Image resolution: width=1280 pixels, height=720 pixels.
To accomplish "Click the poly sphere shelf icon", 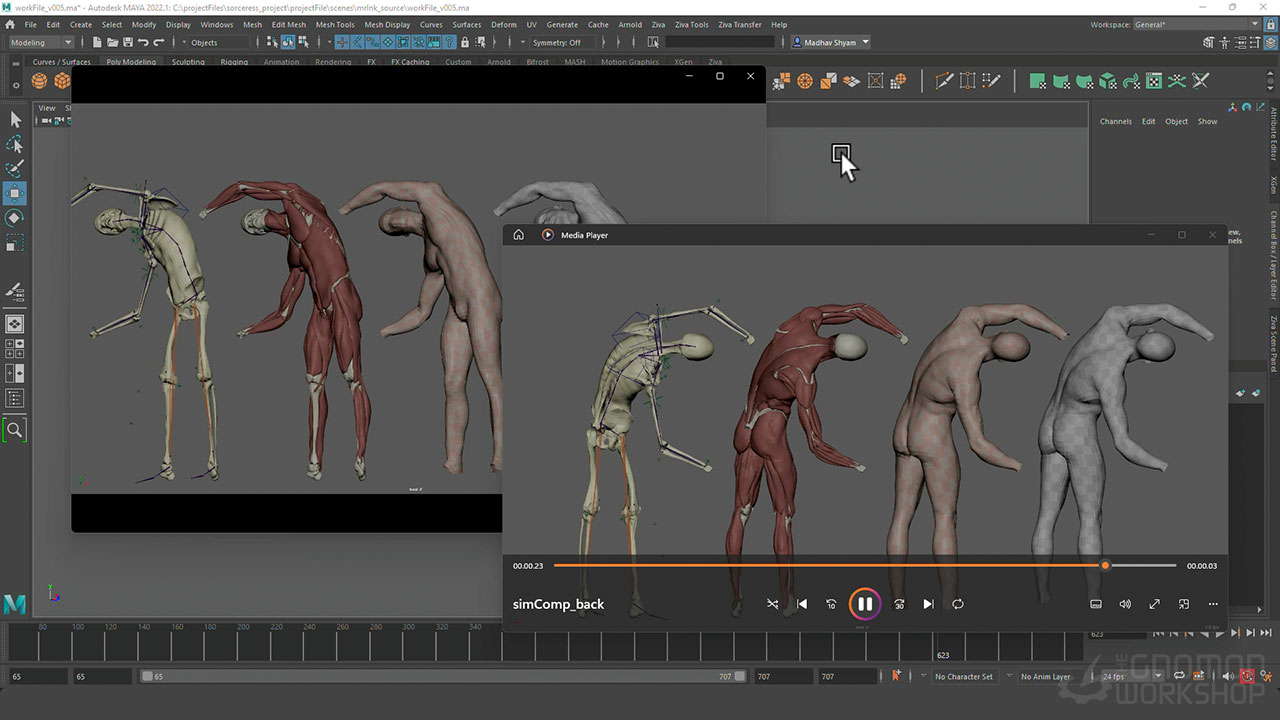I will pos(40,81).
